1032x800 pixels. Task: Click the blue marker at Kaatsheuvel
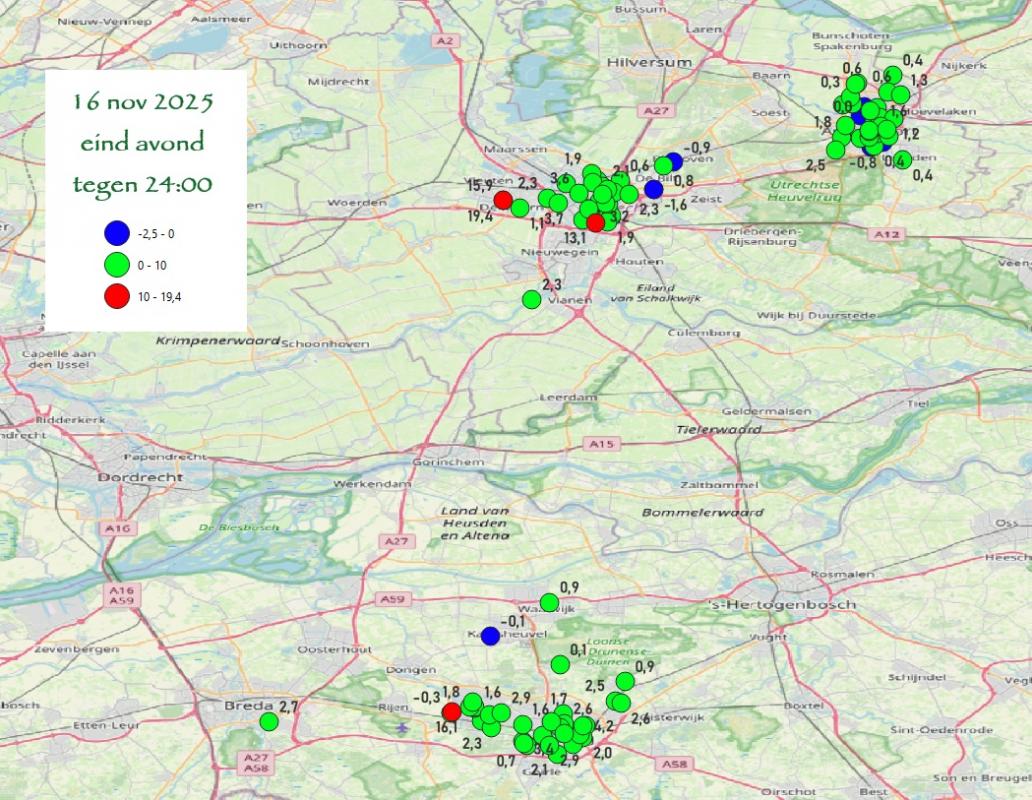point(490,635)
